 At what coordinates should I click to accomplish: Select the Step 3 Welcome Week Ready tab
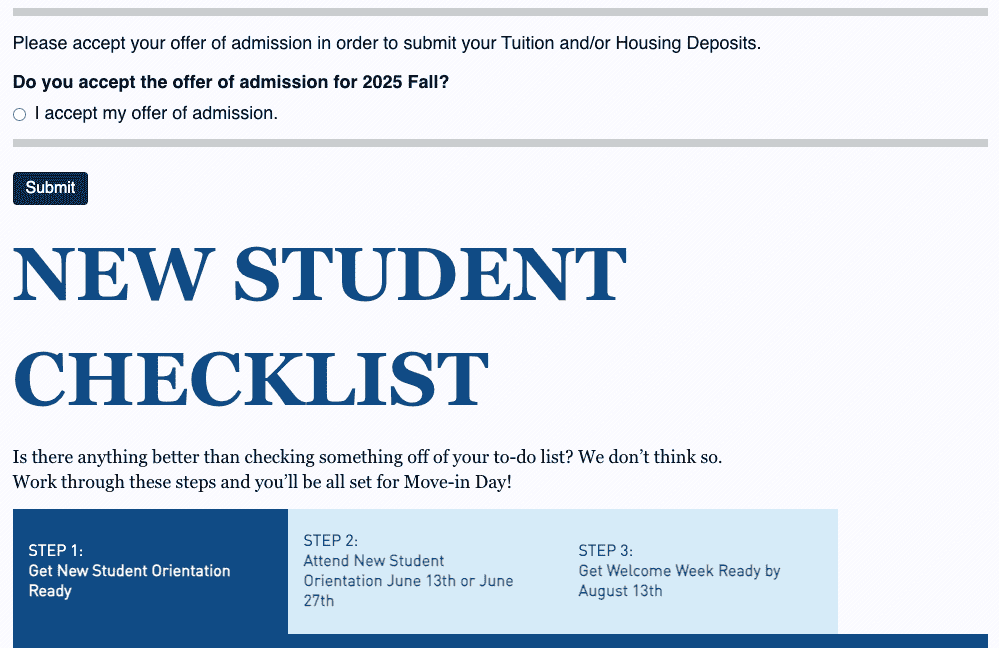point(700,571)
